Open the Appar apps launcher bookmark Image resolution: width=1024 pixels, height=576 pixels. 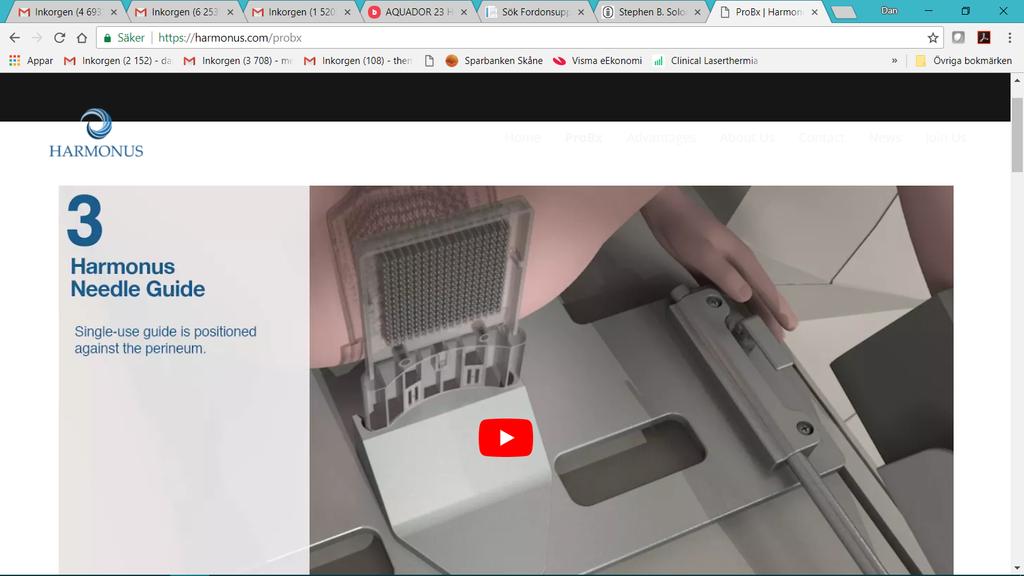pos(31,61)
